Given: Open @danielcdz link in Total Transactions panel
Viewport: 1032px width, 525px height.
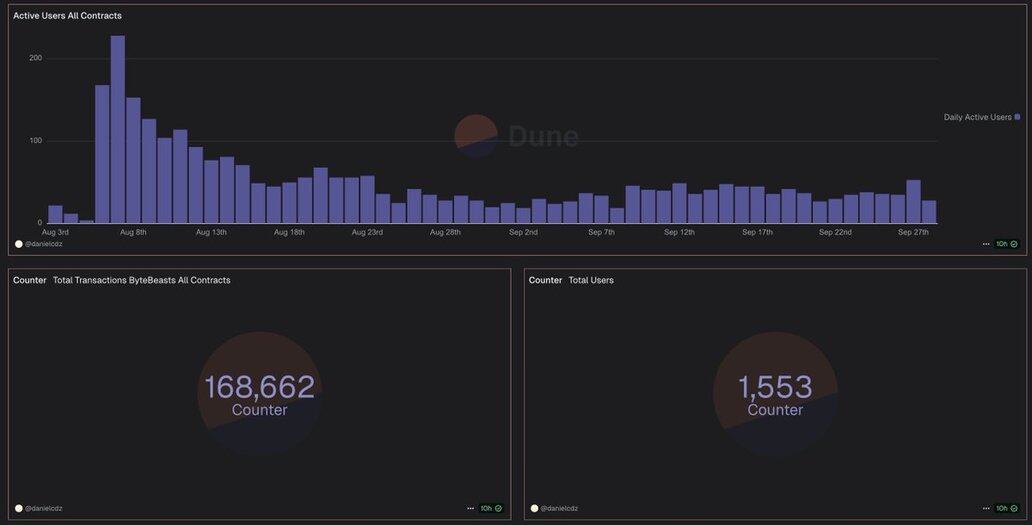Looking at the screenshot, I should click(44, 509).
